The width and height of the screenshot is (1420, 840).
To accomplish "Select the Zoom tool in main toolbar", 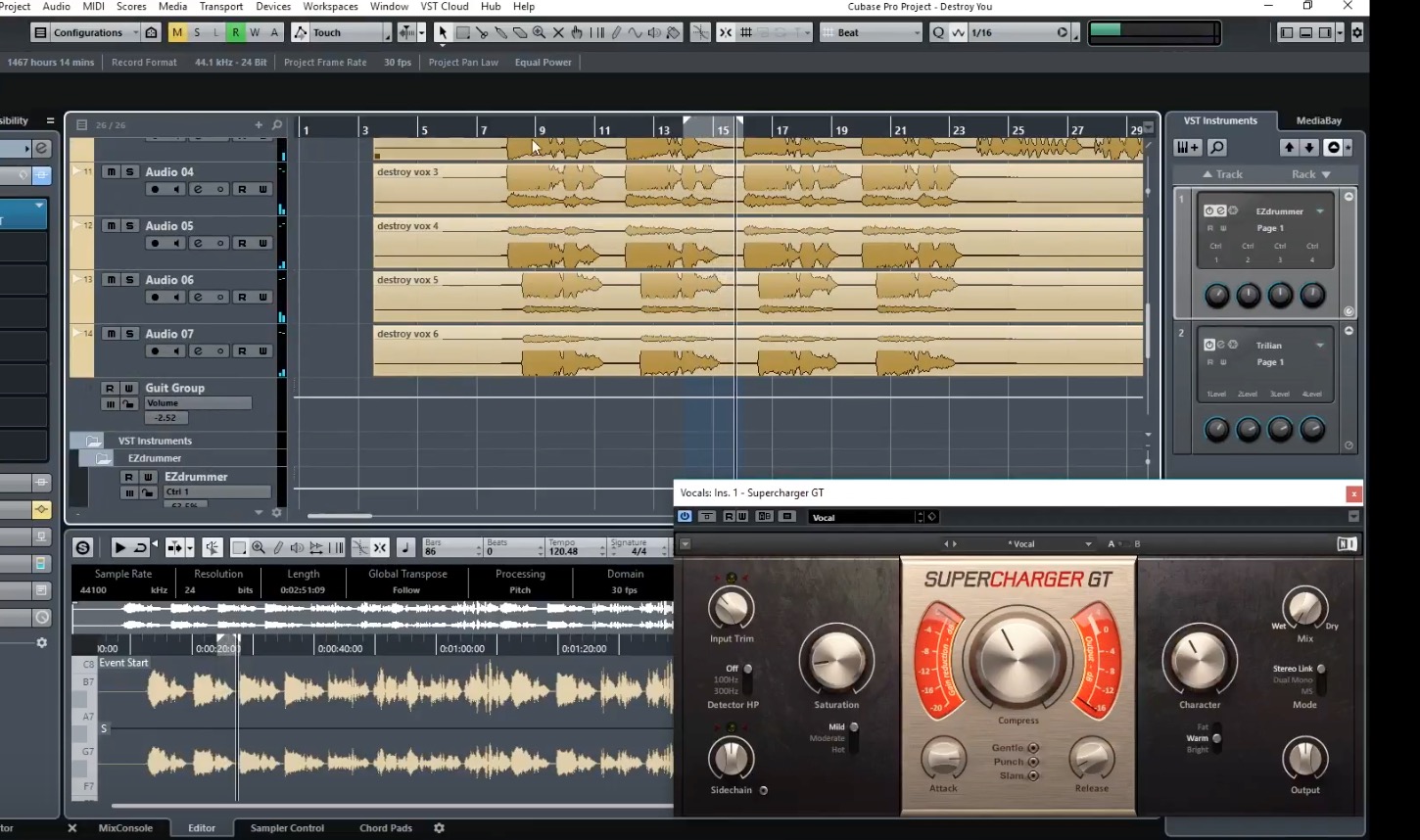I will tap(539, 32).
